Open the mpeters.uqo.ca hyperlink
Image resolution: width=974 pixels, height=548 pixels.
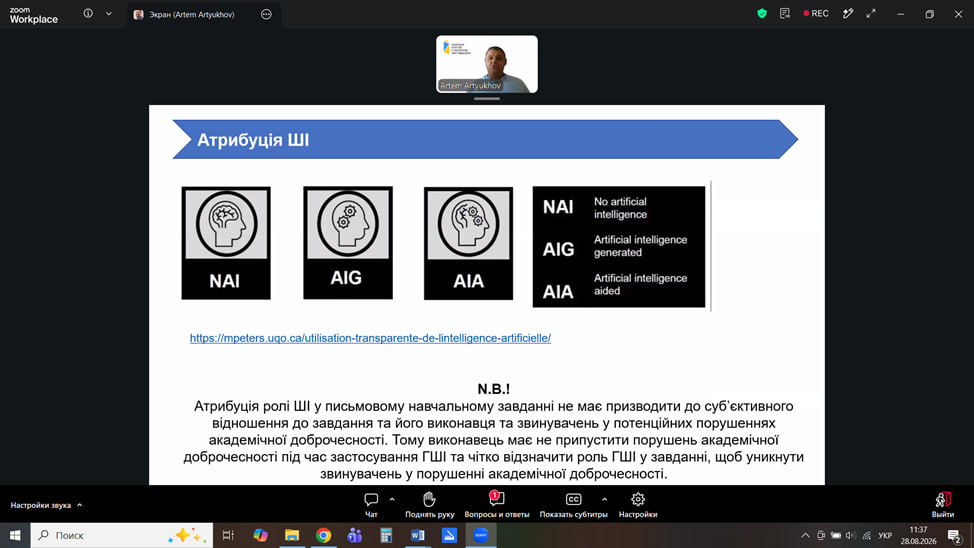tap(370, 338)
